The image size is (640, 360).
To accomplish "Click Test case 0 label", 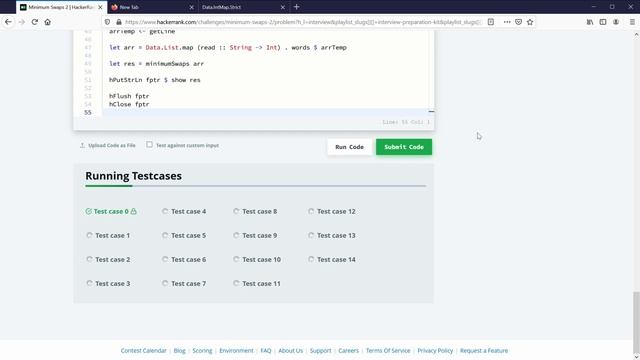I will pos(111,211).
